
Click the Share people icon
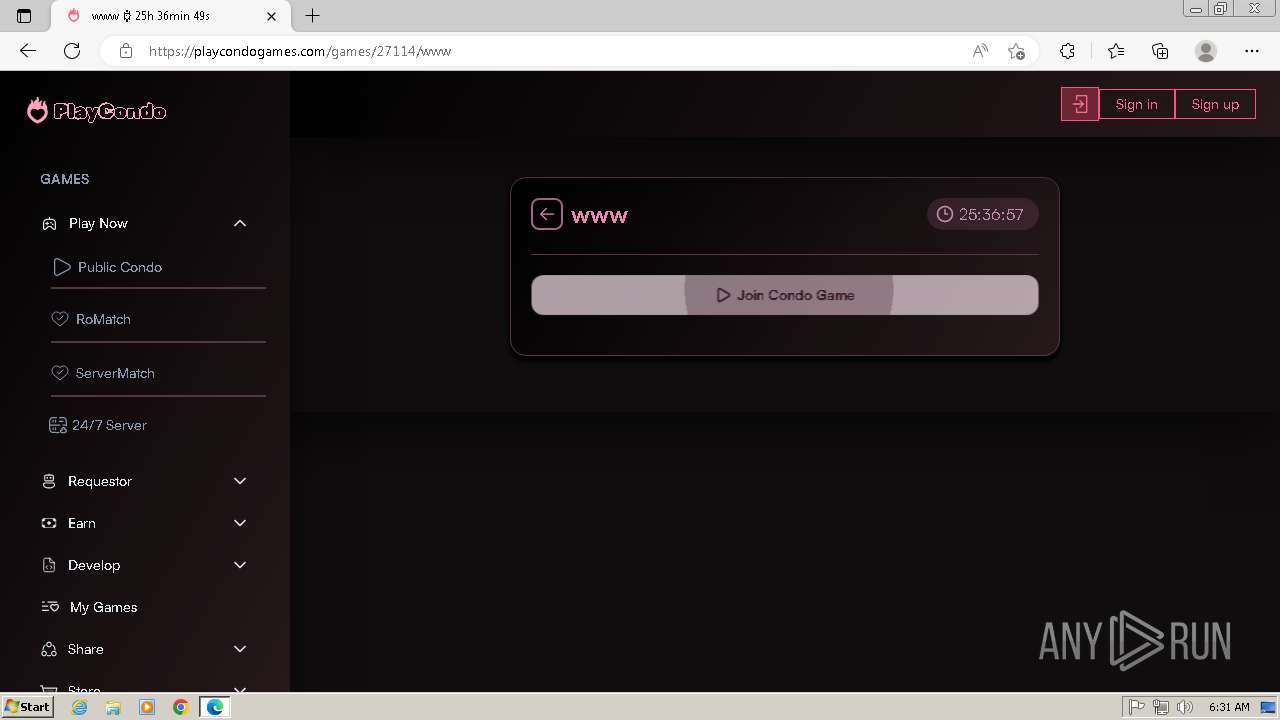click(x=49, y=649)
